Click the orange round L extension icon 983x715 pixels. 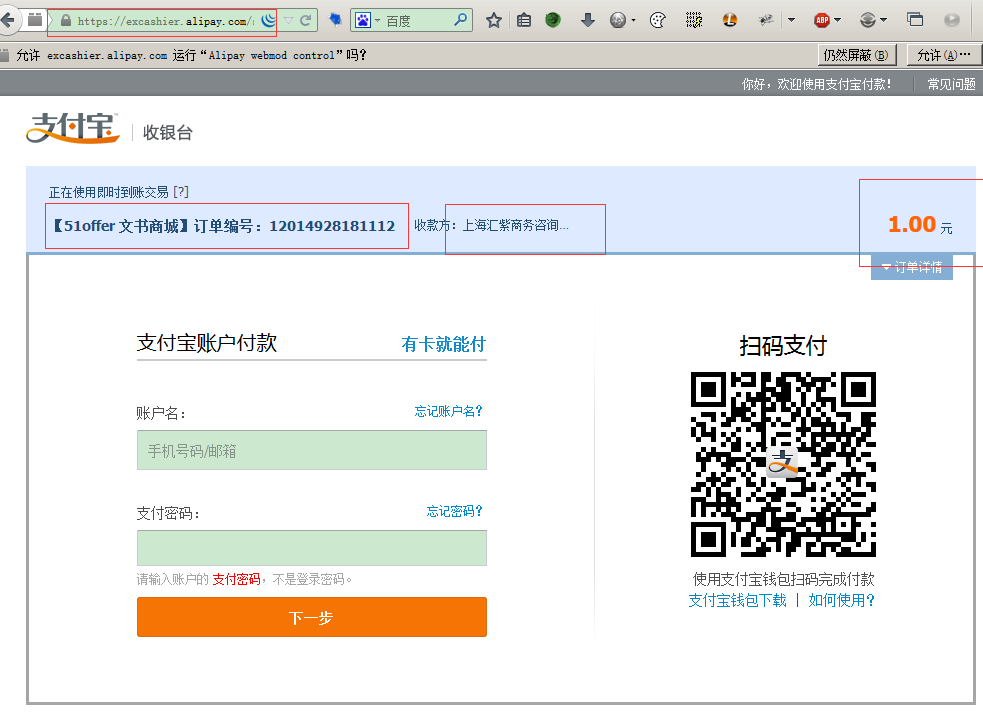pos(729,21)
